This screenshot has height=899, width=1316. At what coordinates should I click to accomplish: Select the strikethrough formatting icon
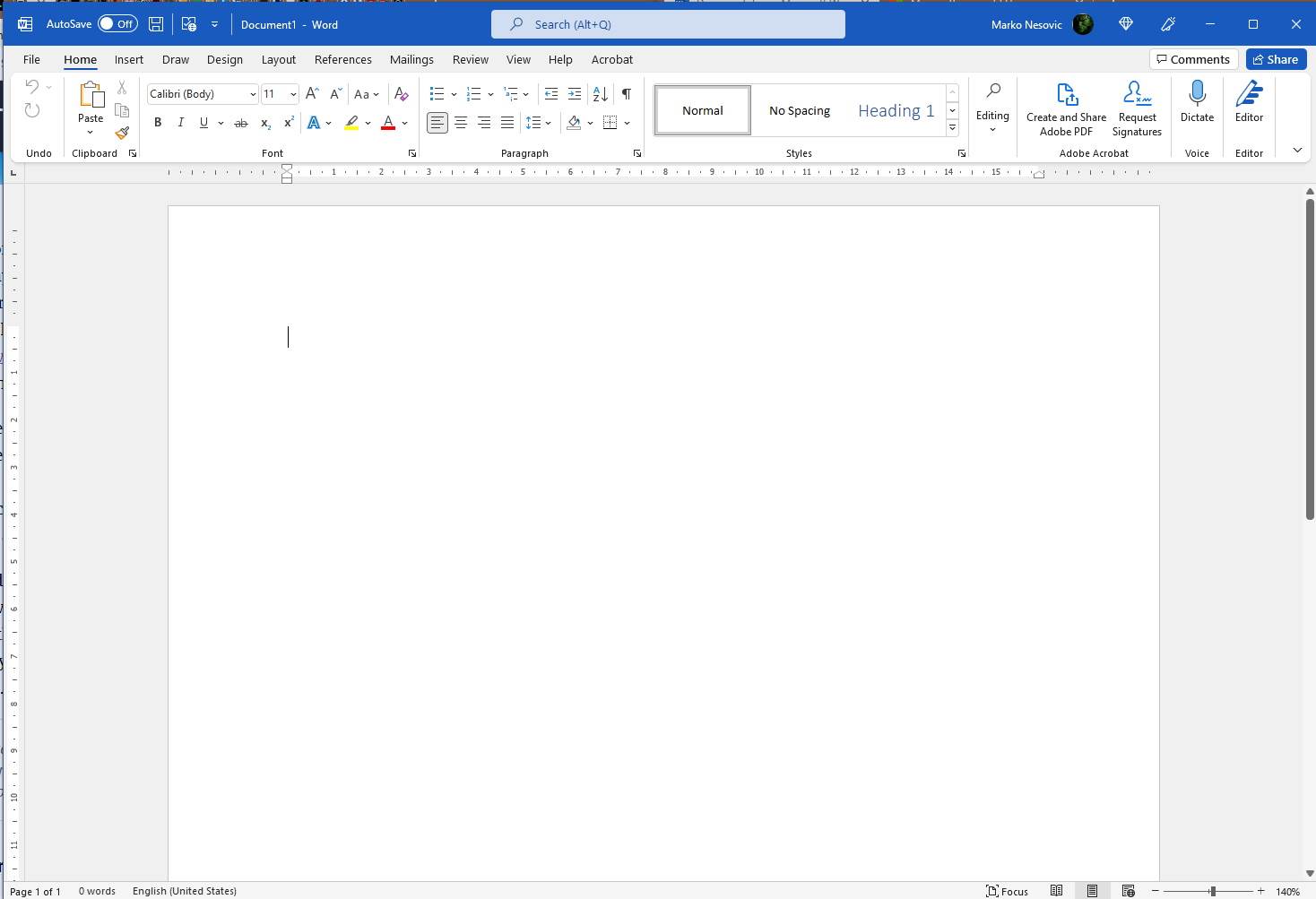point(240,122)
